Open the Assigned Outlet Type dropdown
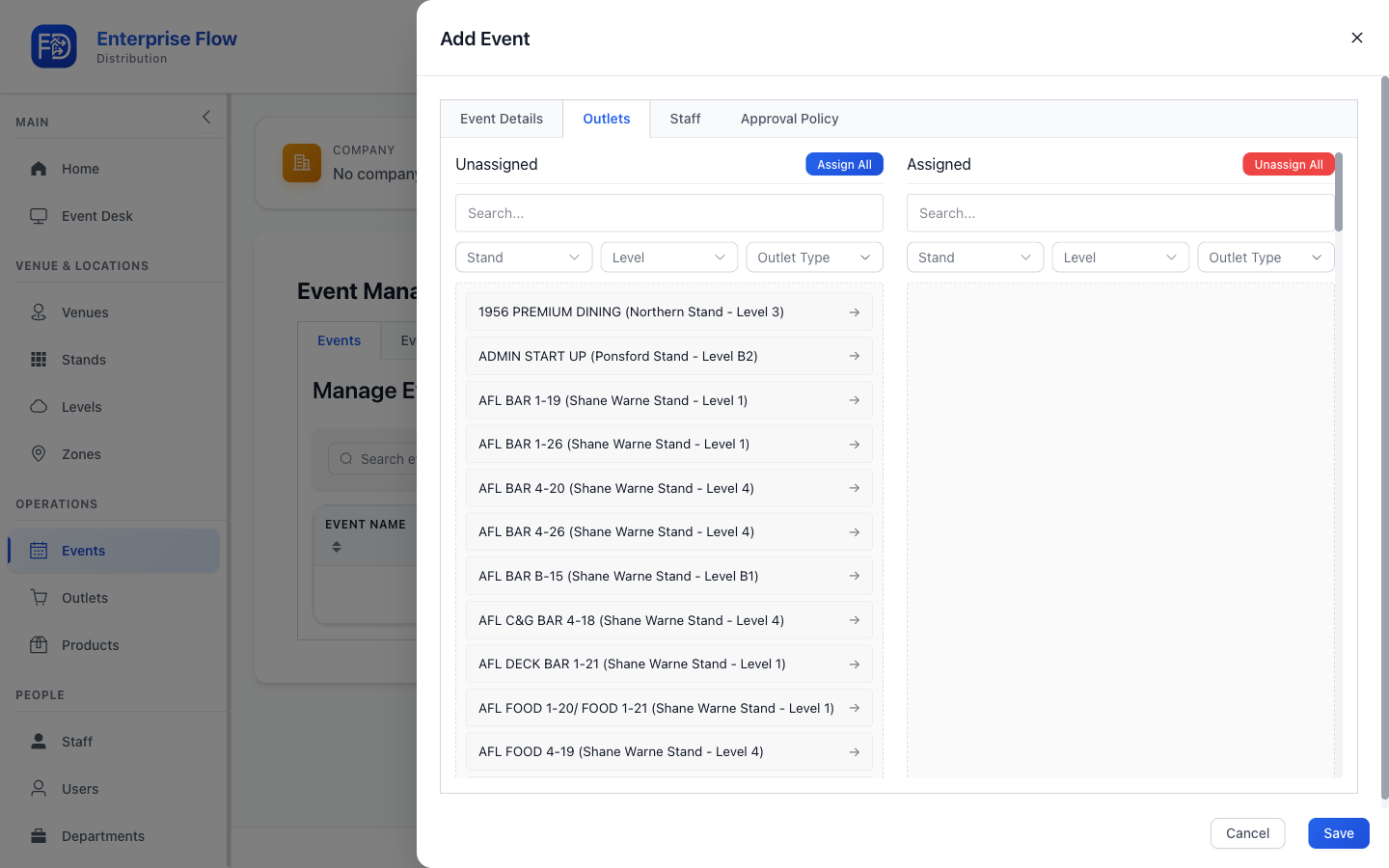This screenshot has width=1389, height=868. pyautogui.click(x=1266, y=258)
